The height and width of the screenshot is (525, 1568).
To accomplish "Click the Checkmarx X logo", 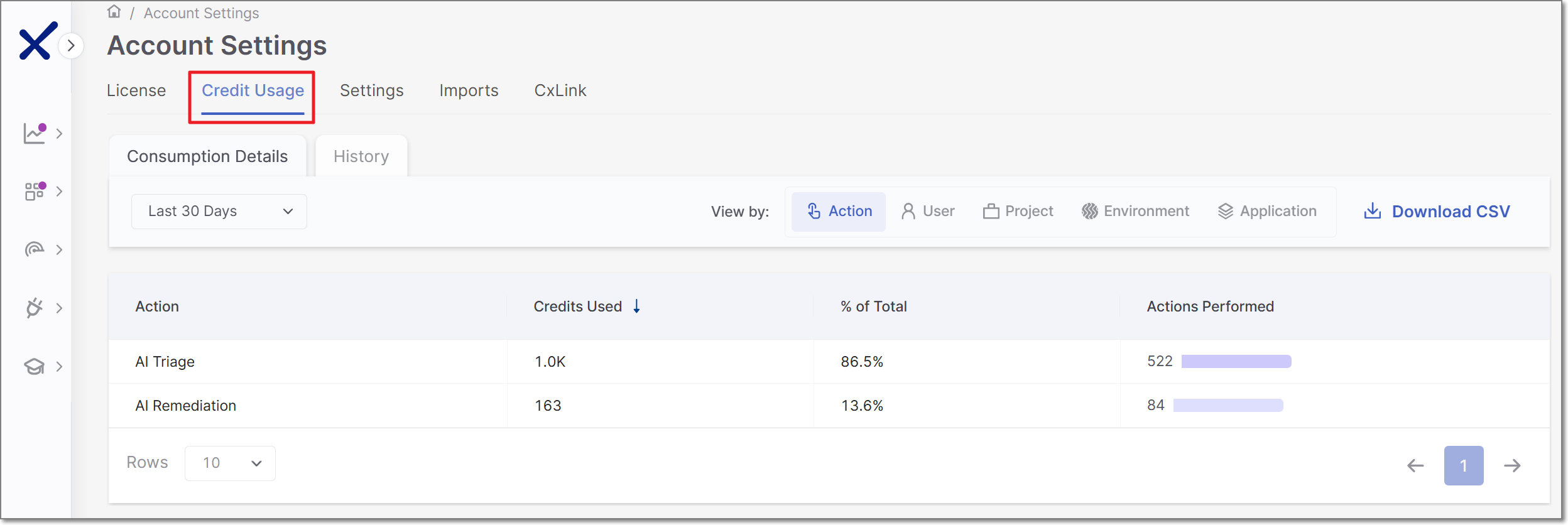I will pyautogui.click(x=38, y=41).
